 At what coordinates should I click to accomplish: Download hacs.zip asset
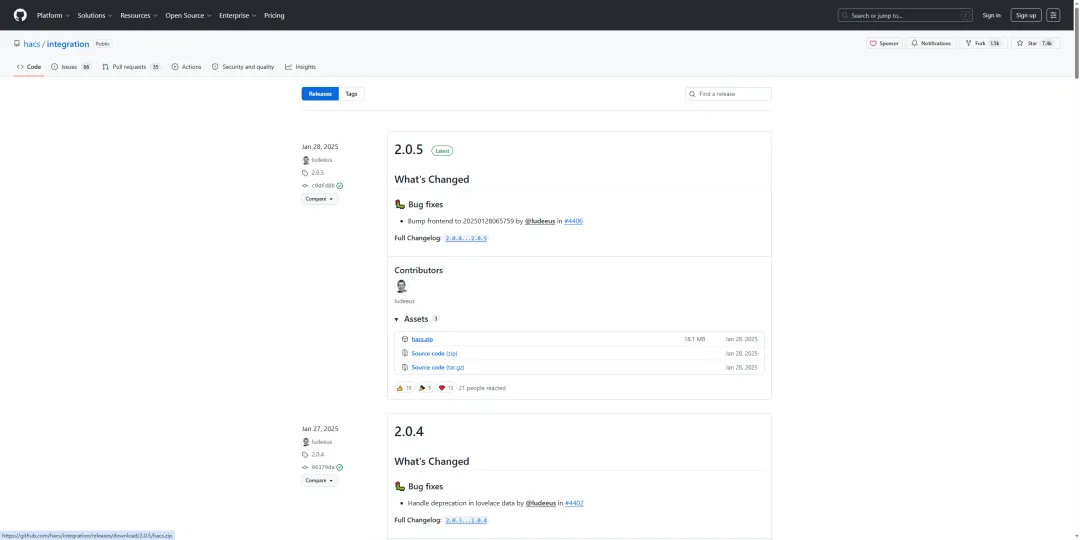pos(422,339)
